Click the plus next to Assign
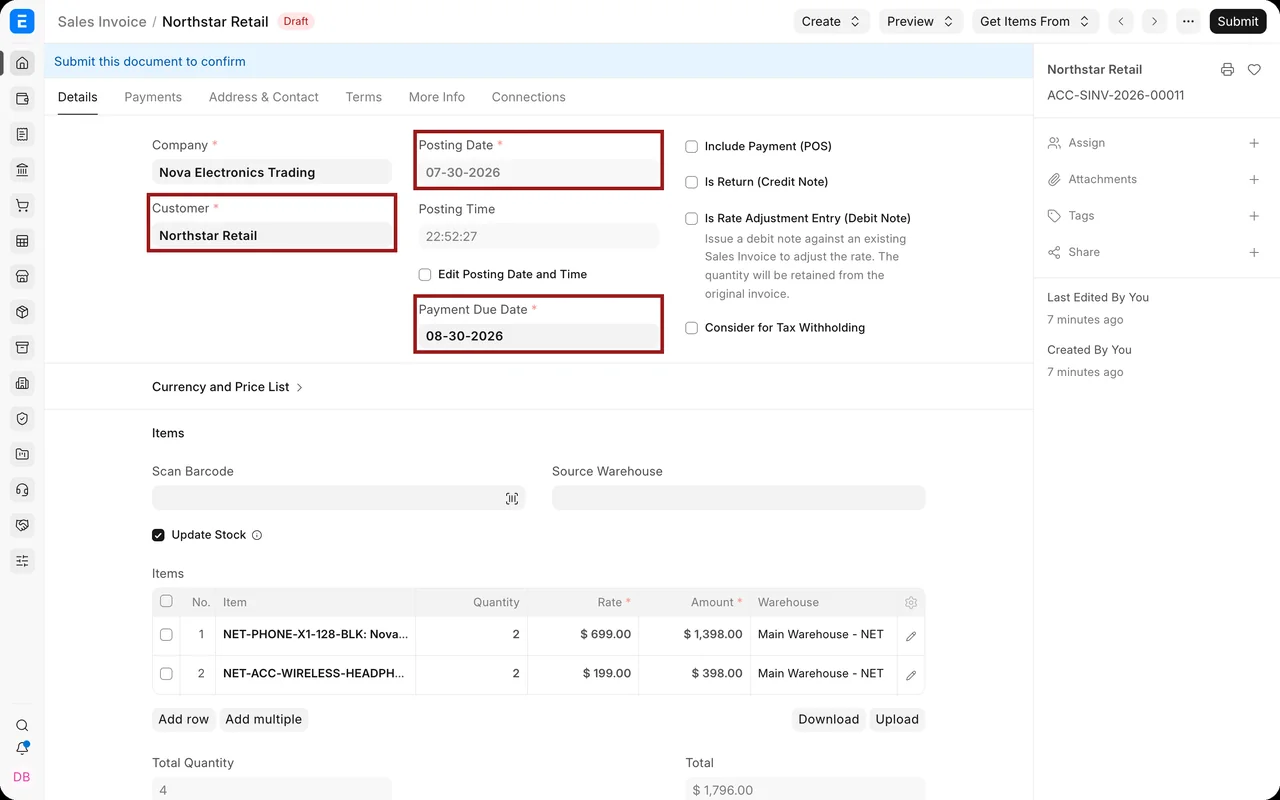Viewport: 1280px width, 800px height. 1254,143
